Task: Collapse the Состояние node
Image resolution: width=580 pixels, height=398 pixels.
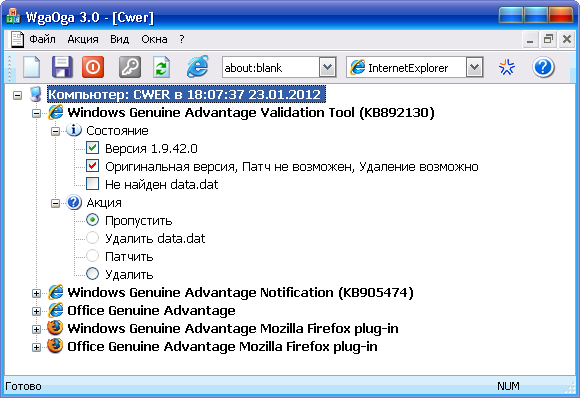Action: (55, 131)
